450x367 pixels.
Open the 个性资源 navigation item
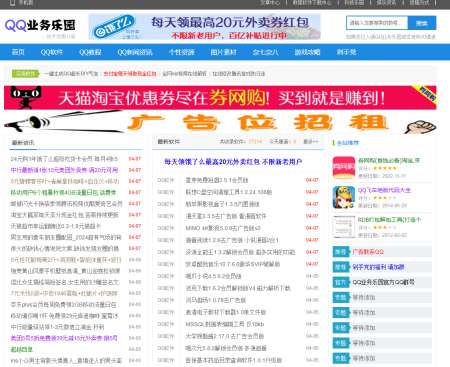click(182, 52)
